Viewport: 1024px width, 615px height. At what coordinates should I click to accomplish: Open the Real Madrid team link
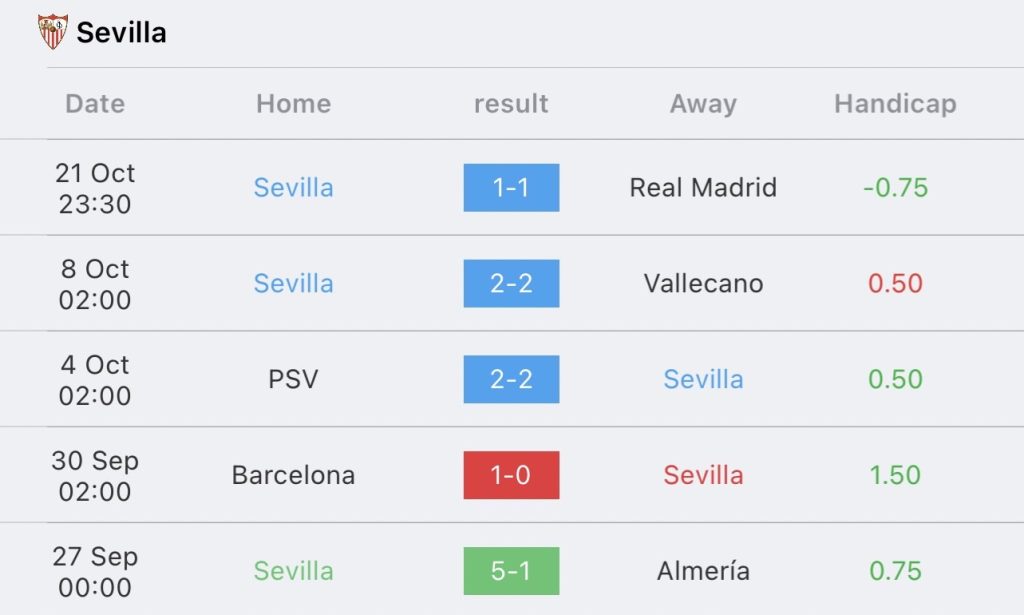[x=703, y=187]
